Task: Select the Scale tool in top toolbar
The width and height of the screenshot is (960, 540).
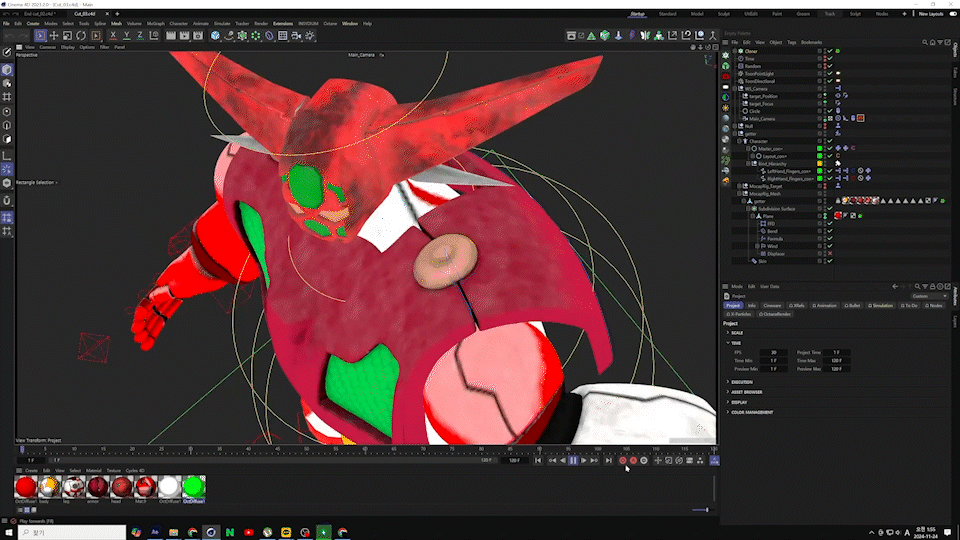Action: point(67,36)
